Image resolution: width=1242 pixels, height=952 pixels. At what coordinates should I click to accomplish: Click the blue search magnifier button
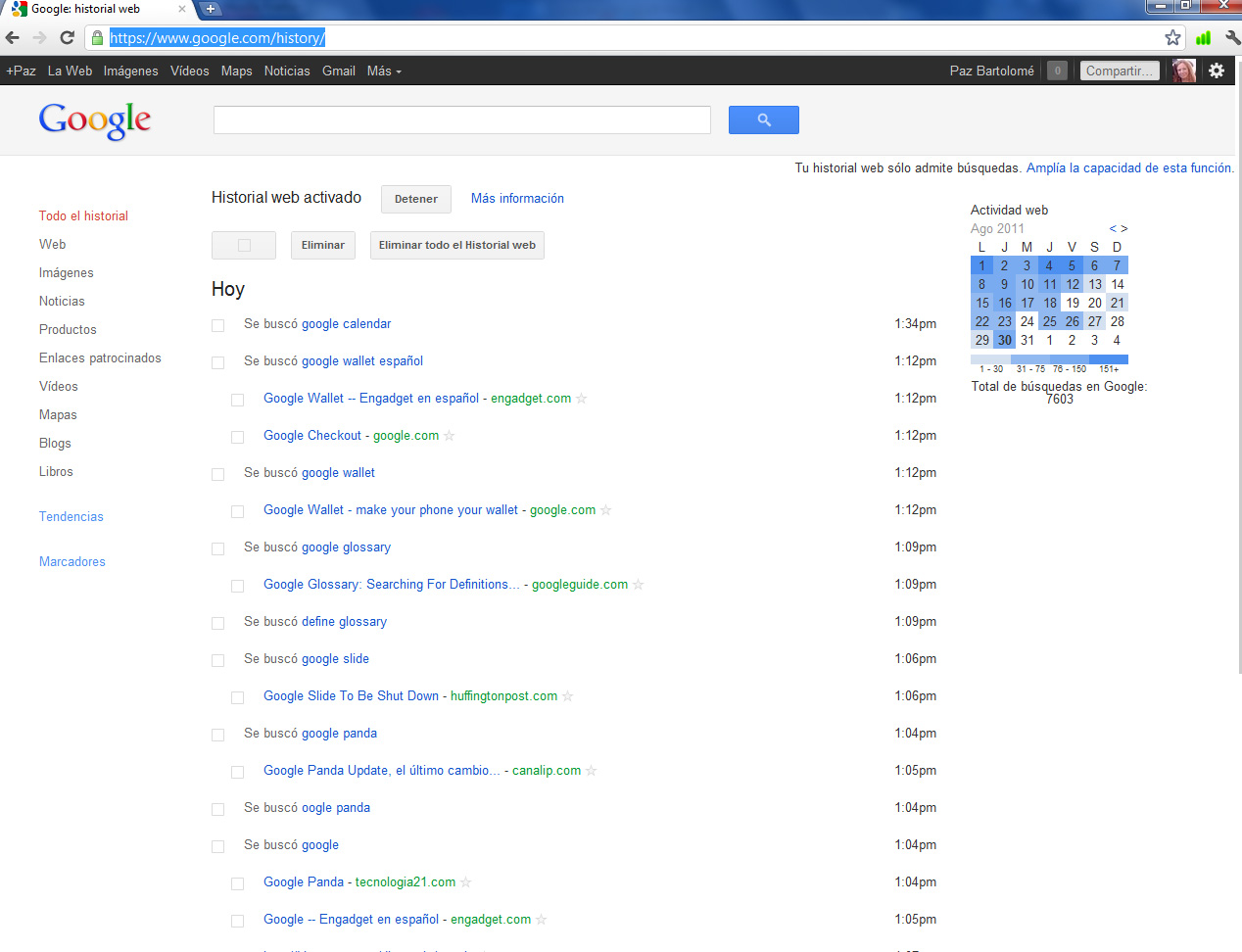[764, 120]
